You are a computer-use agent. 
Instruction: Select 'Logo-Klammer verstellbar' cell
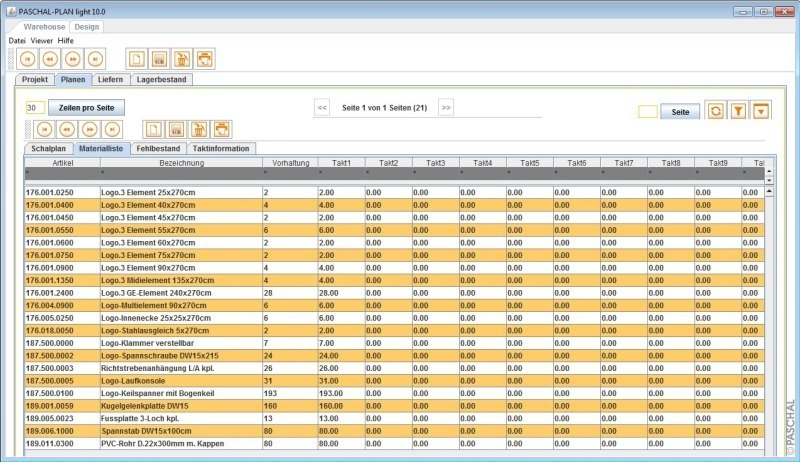[x=182, y=343]
